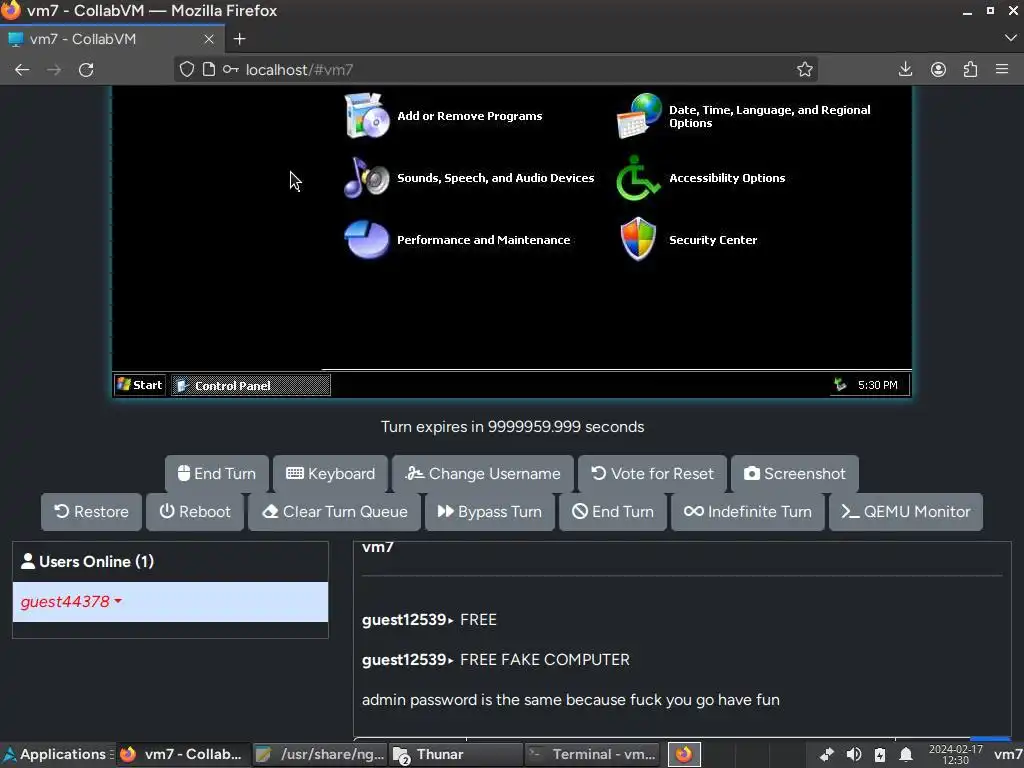Open Firefox hamburger menu
Screen dimensions: 1024x768
pos(1002,69)
